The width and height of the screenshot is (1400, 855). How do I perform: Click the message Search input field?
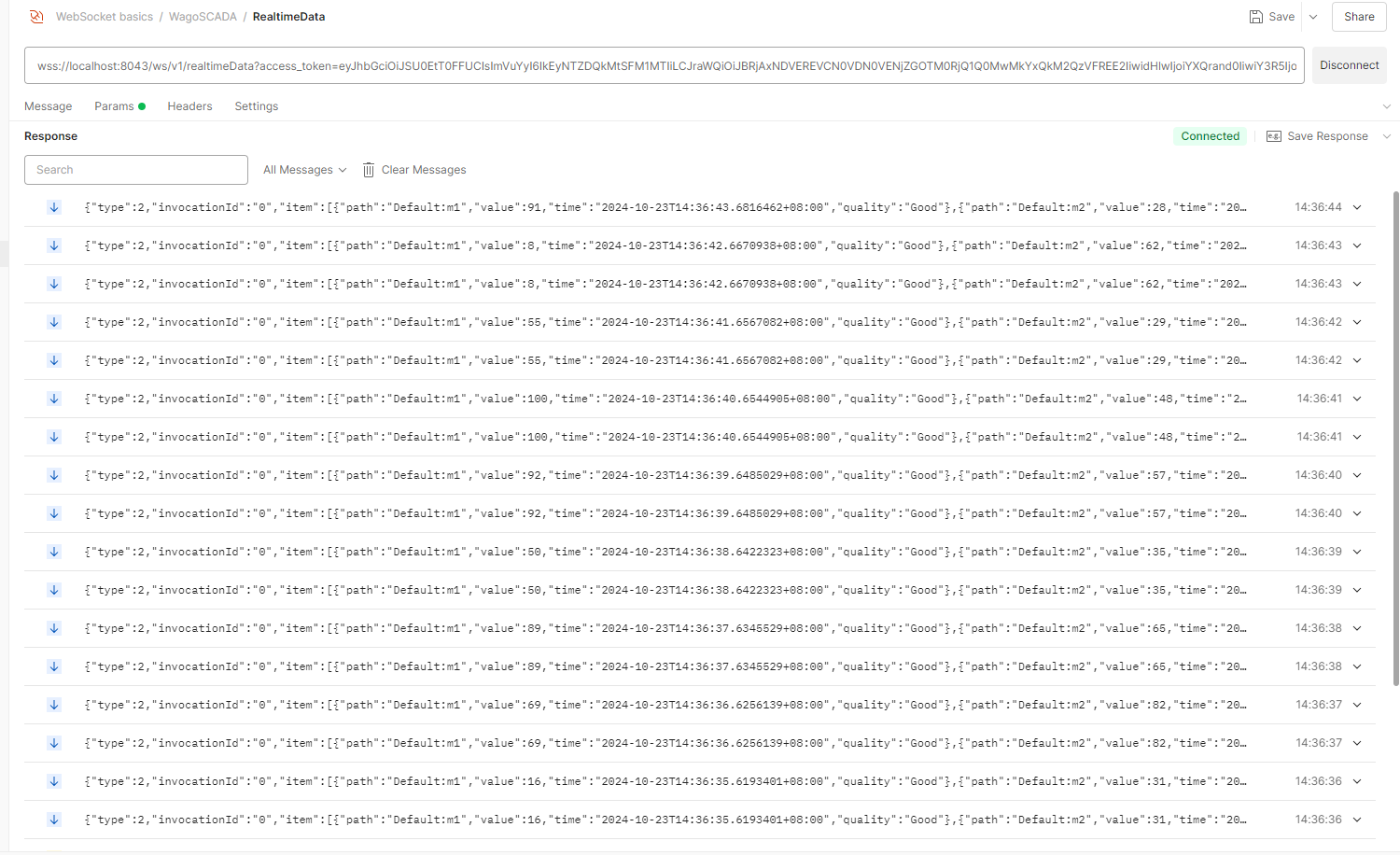click(x=136, y=170)
